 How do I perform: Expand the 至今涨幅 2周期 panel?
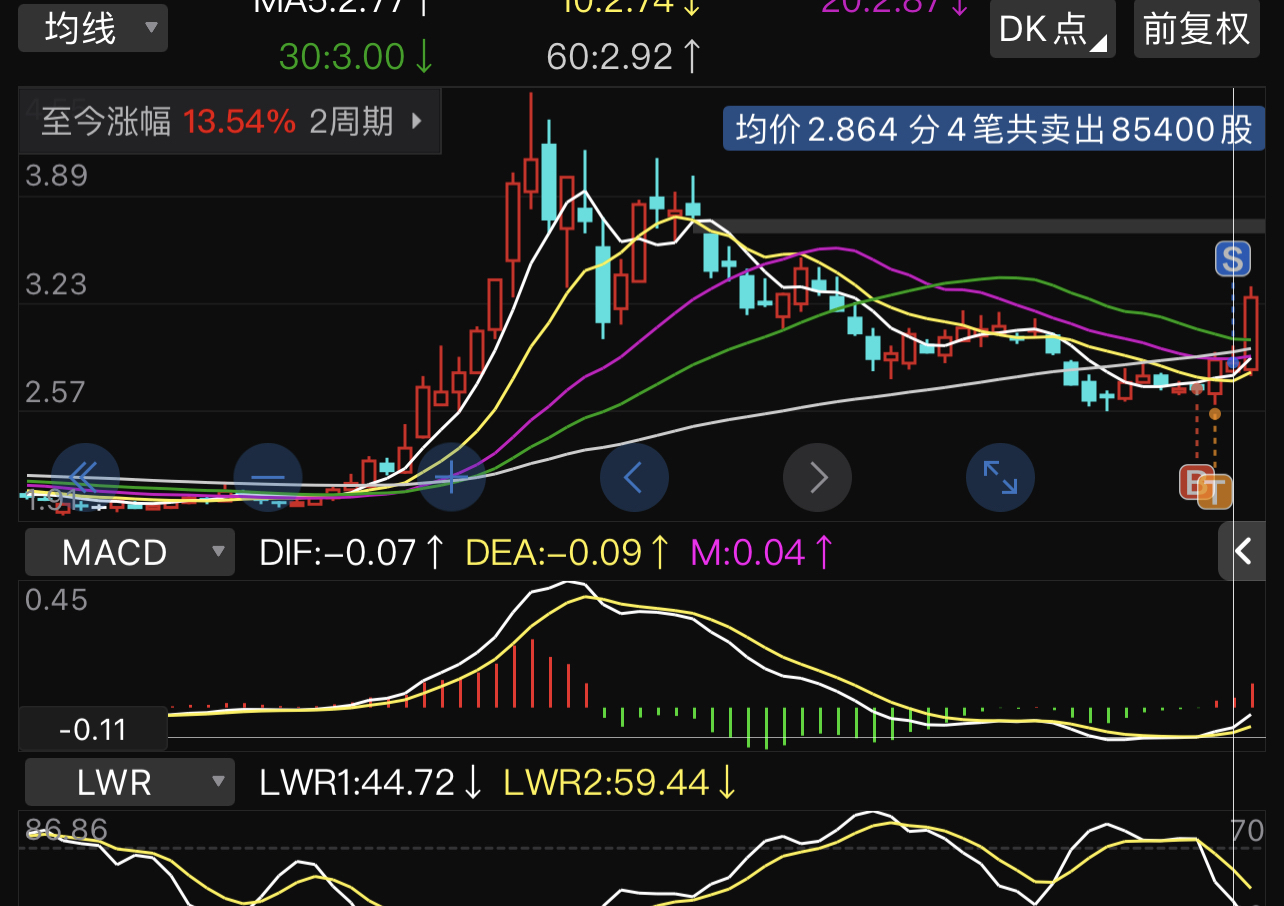[x=231, y=122]
